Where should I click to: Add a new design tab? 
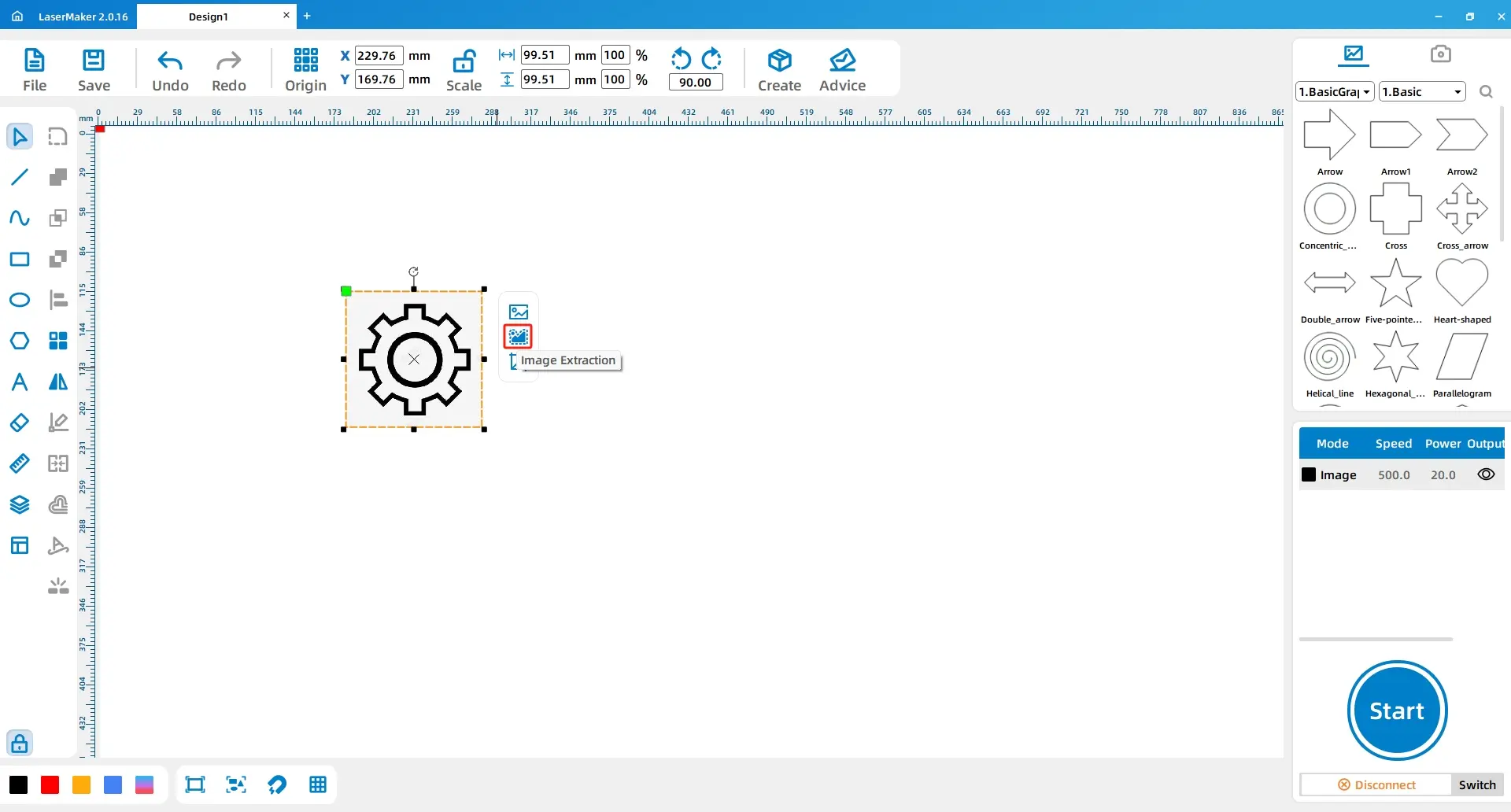point(307,16)
